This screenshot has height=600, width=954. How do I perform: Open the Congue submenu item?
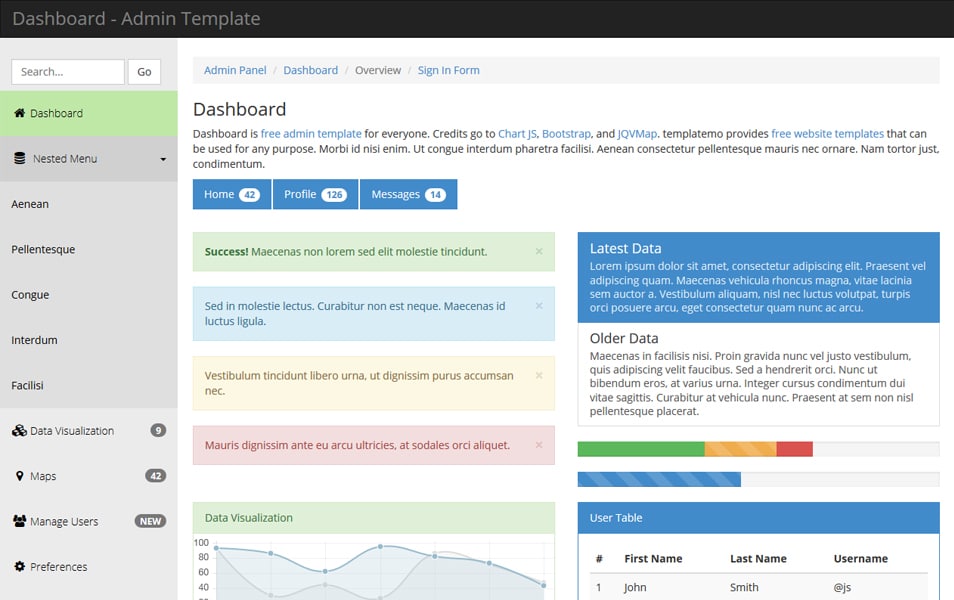point(89,295)
